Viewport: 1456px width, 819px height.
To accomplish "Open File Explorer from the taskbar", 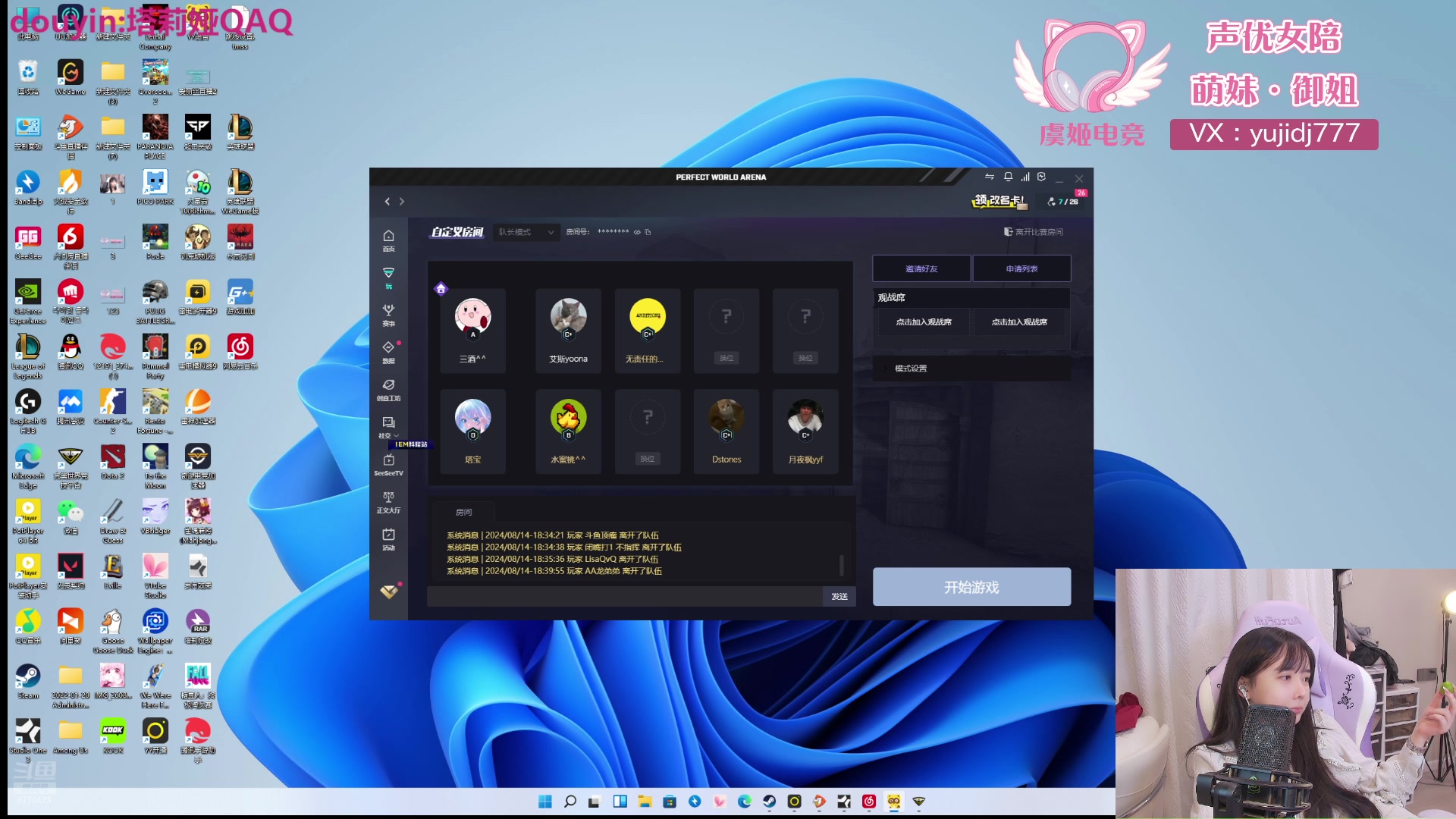I will pos(645,802).
